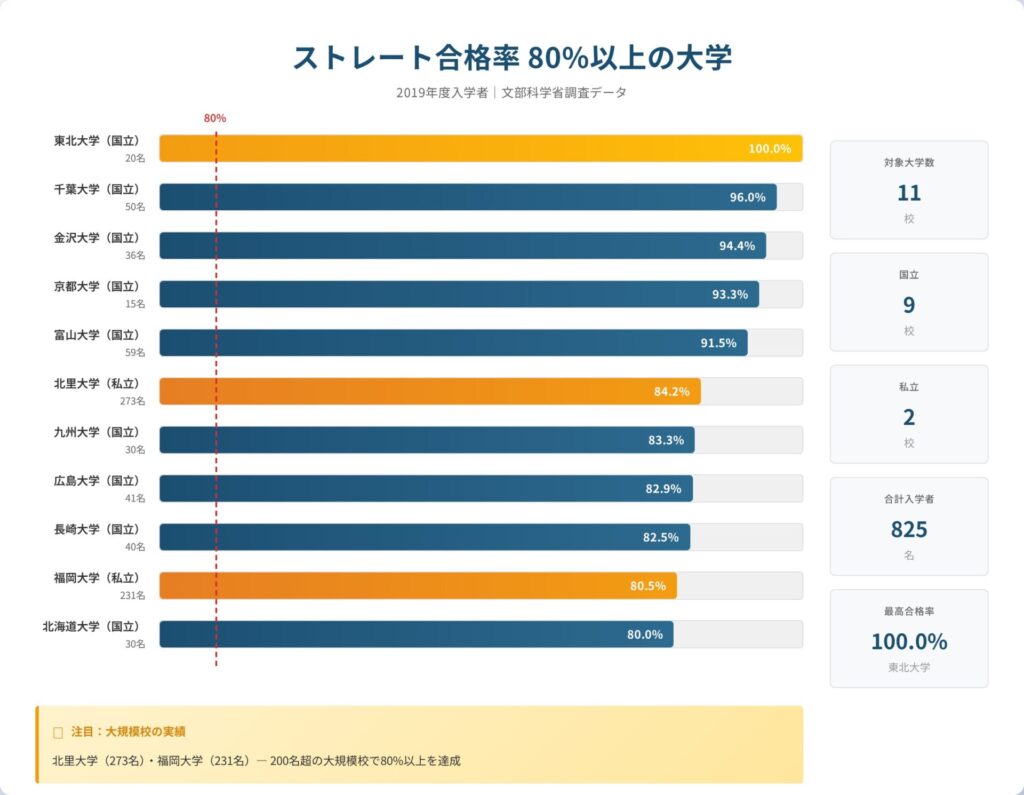Click the 合計入学者 825名 card
Viewport: 1024px width, 795px height.
909,526
